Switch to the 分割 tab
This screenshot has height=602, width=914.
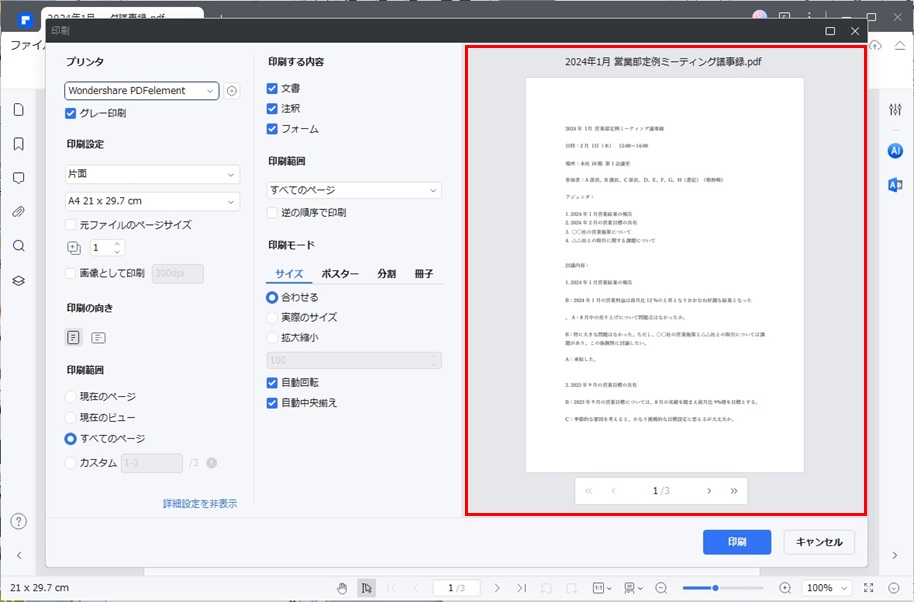[x=386, y=274]
